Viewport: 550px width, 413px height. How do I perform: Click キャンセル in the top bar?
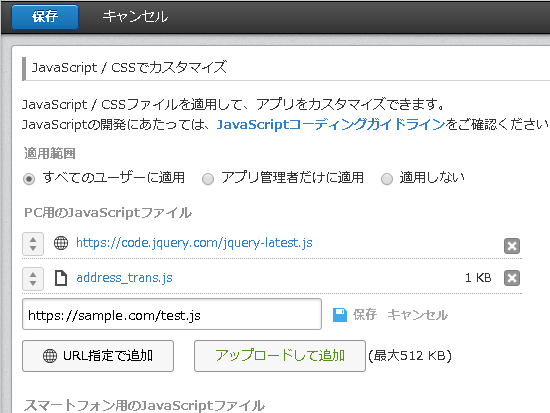[135, 16]
